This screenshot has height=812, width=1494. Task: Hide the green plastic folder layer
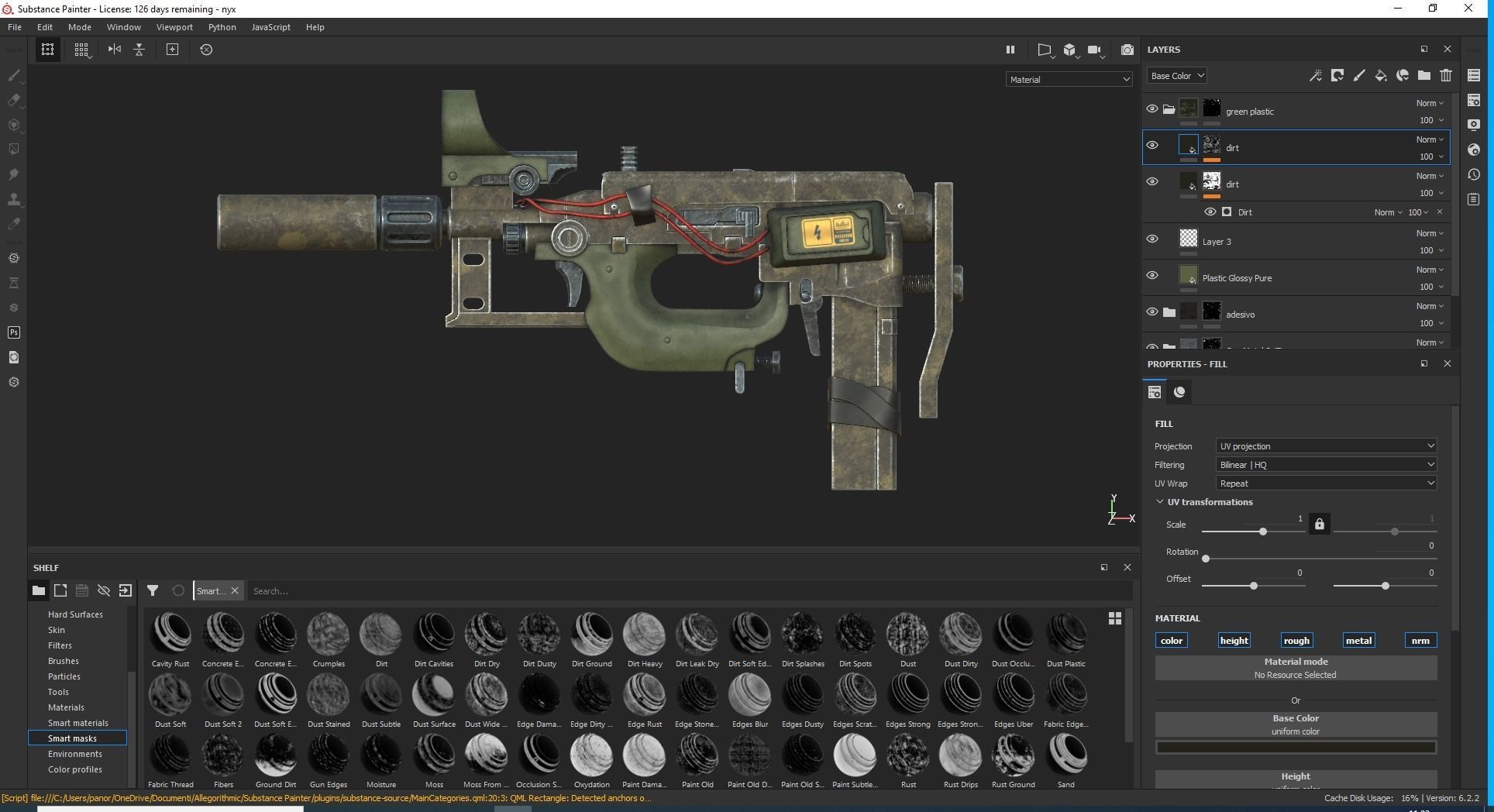click(1152, 108)
